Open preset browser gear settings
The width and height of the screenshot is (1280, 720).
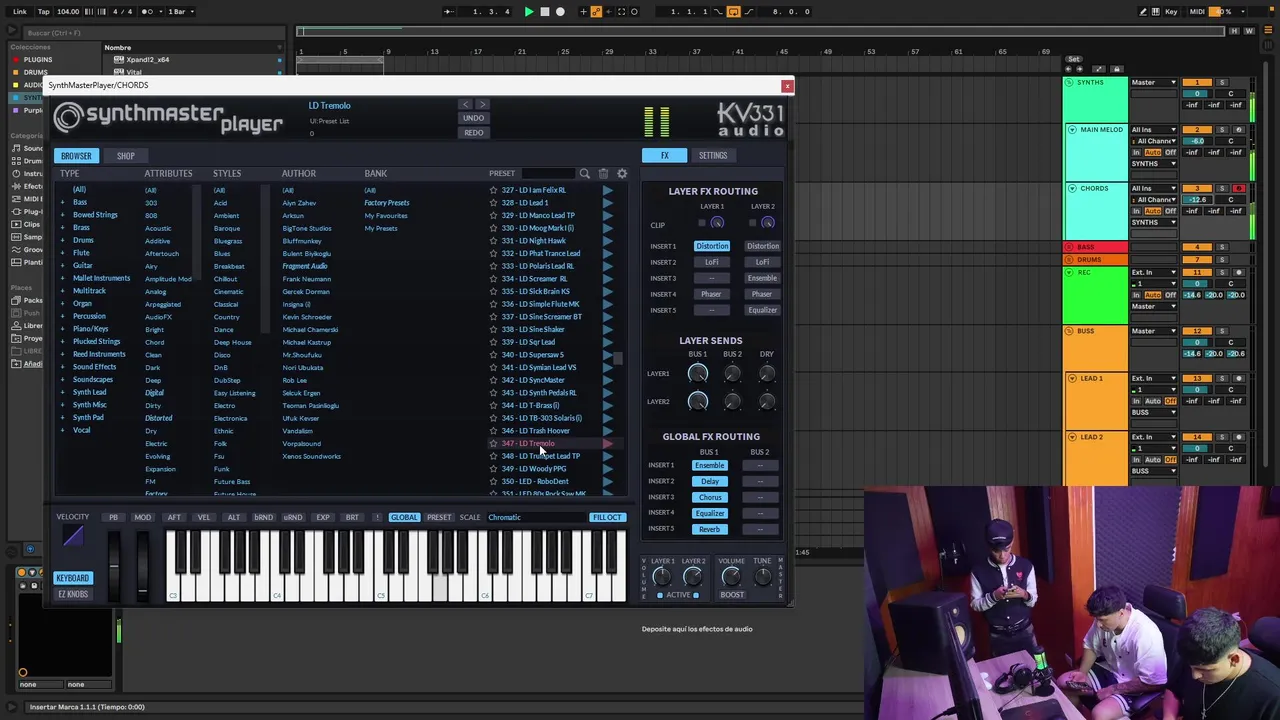622,174
